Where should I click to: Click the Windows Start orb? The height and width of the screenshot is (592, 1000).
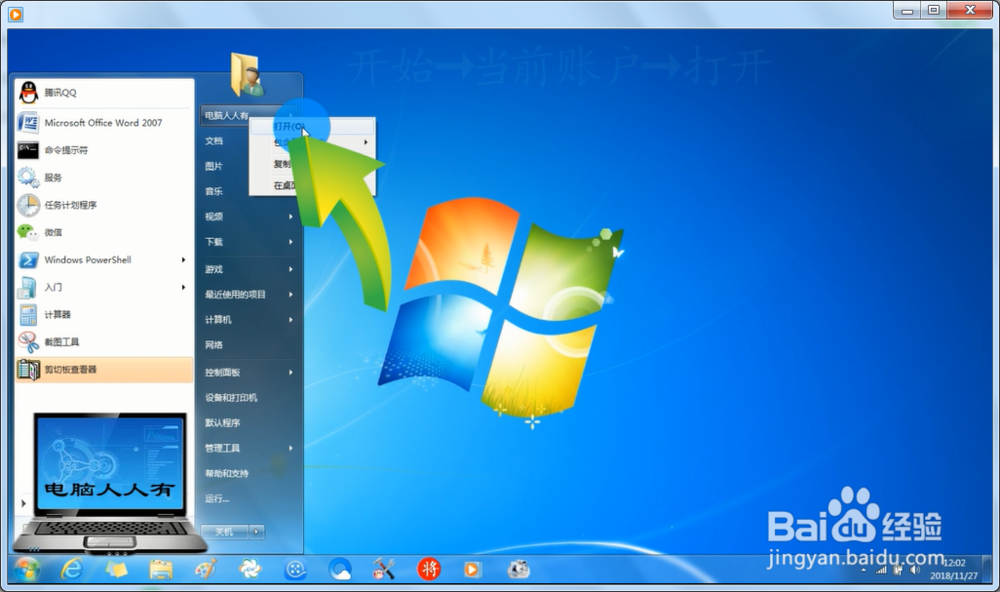pyautogui.click(x=26, y=569)
